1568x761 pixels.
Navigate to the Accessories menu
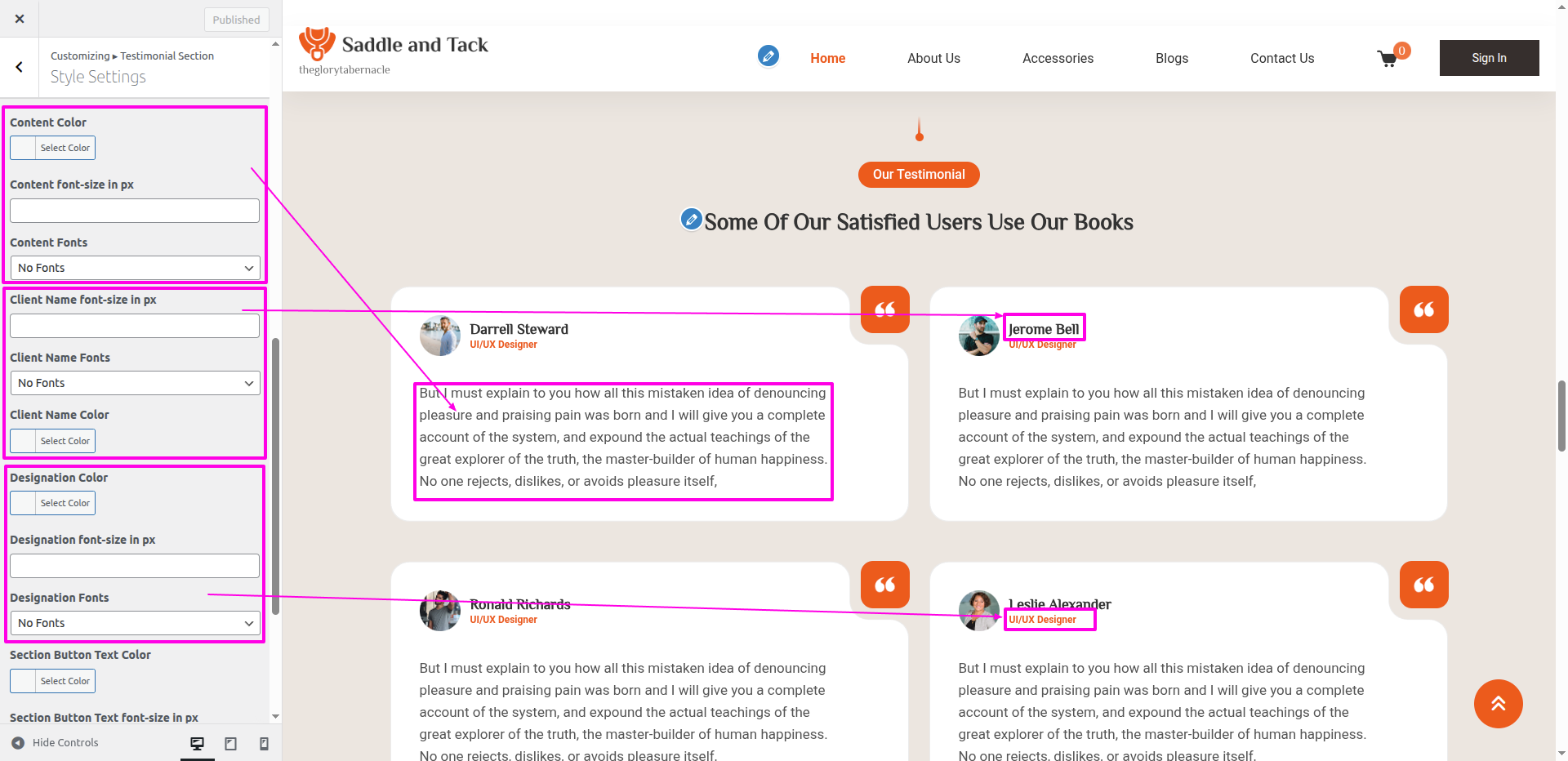pyautogui.click(x=1058, y=58)
